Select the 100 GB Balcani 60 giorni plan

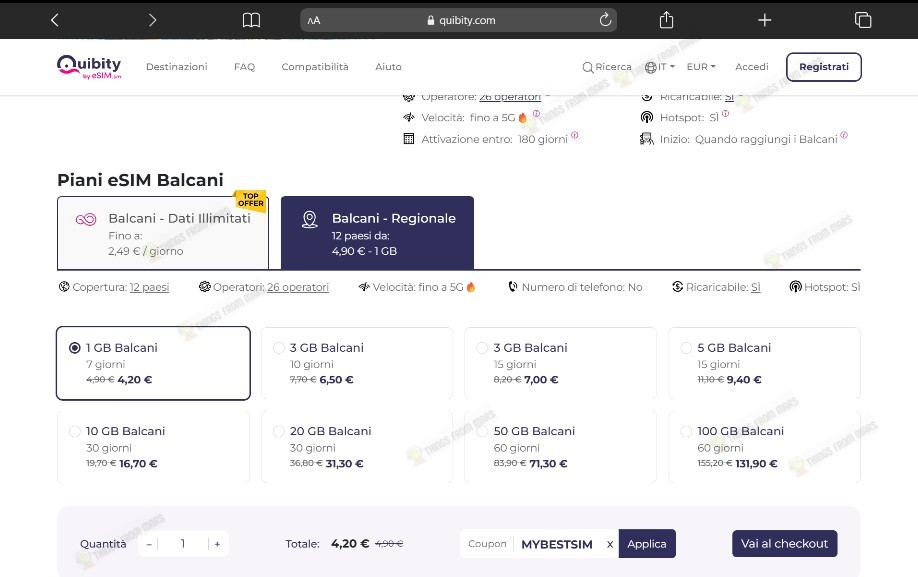(x=764, y=447)
